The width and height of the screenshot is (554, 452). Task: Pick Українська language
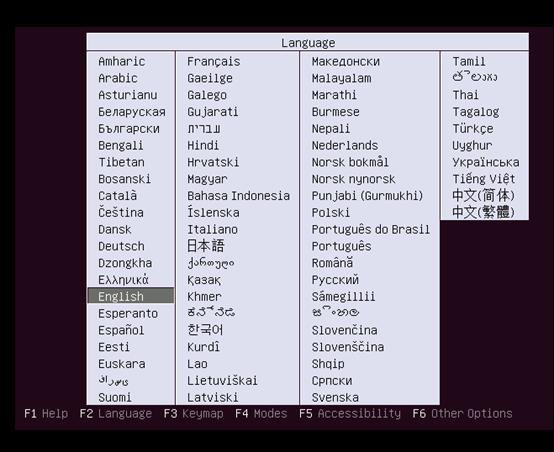[486, 162]
